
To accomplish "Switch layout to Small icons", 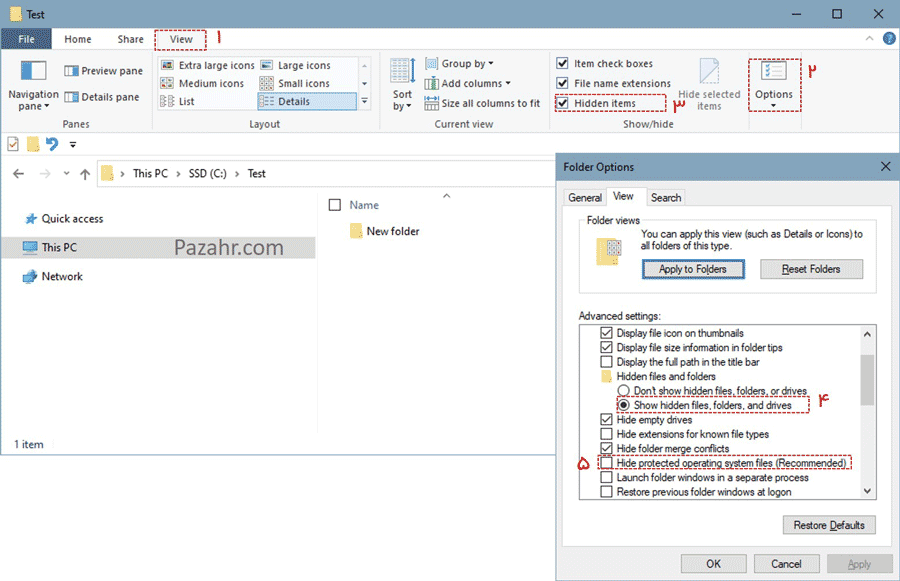I will 295,83.
